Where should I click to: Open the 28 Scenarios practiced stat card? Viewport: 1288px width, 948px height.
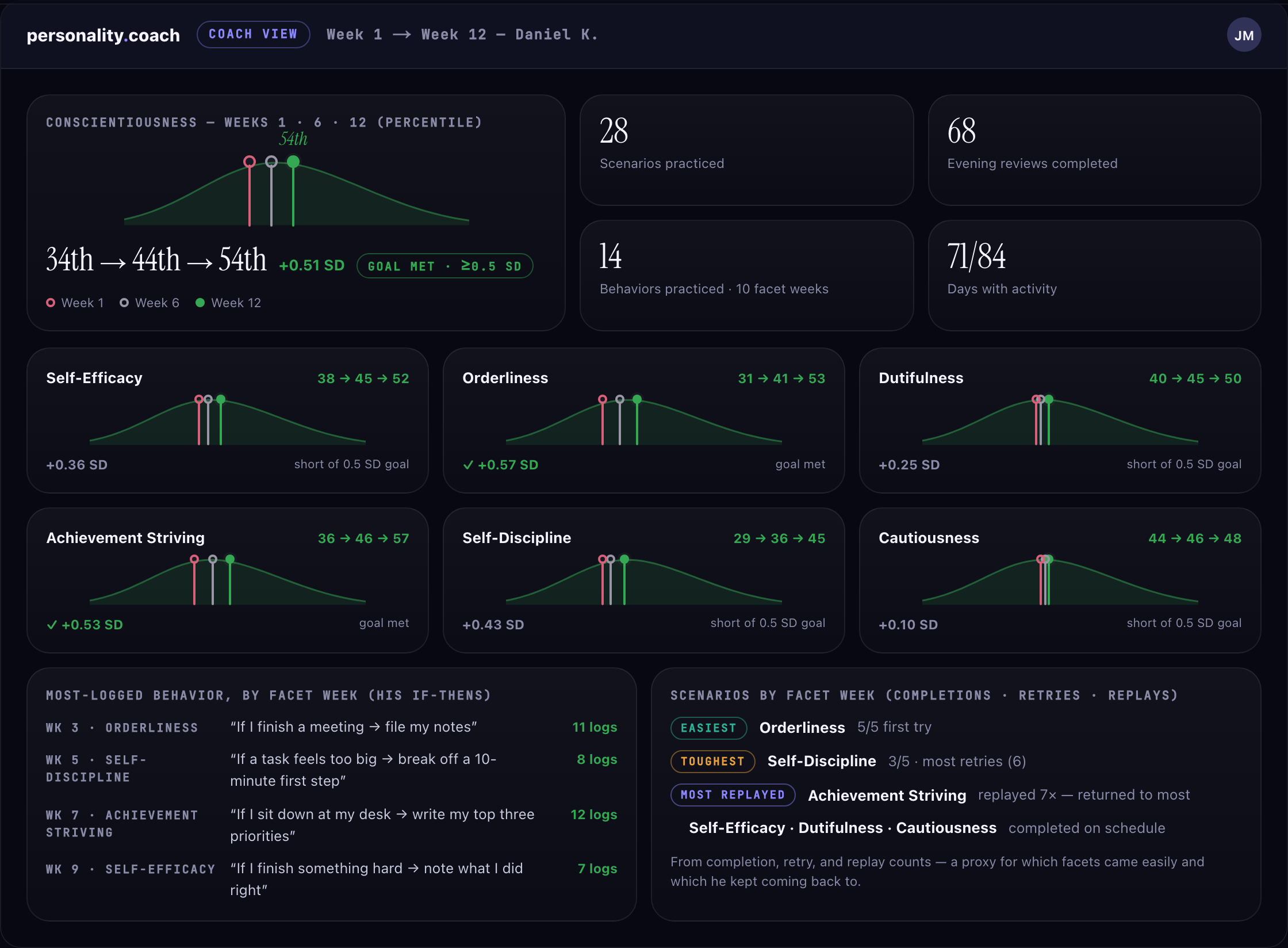coord(747,150)
